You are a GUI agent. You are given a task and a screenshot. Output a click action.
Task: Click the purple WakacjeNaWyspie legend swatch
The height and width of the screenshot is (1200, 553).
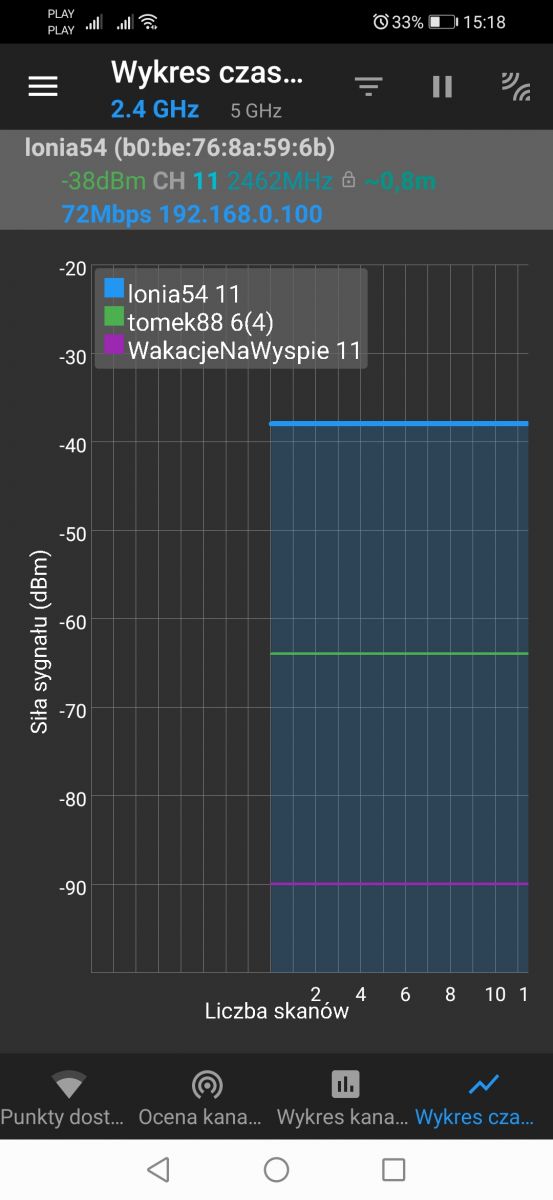[x=114, y=345]
